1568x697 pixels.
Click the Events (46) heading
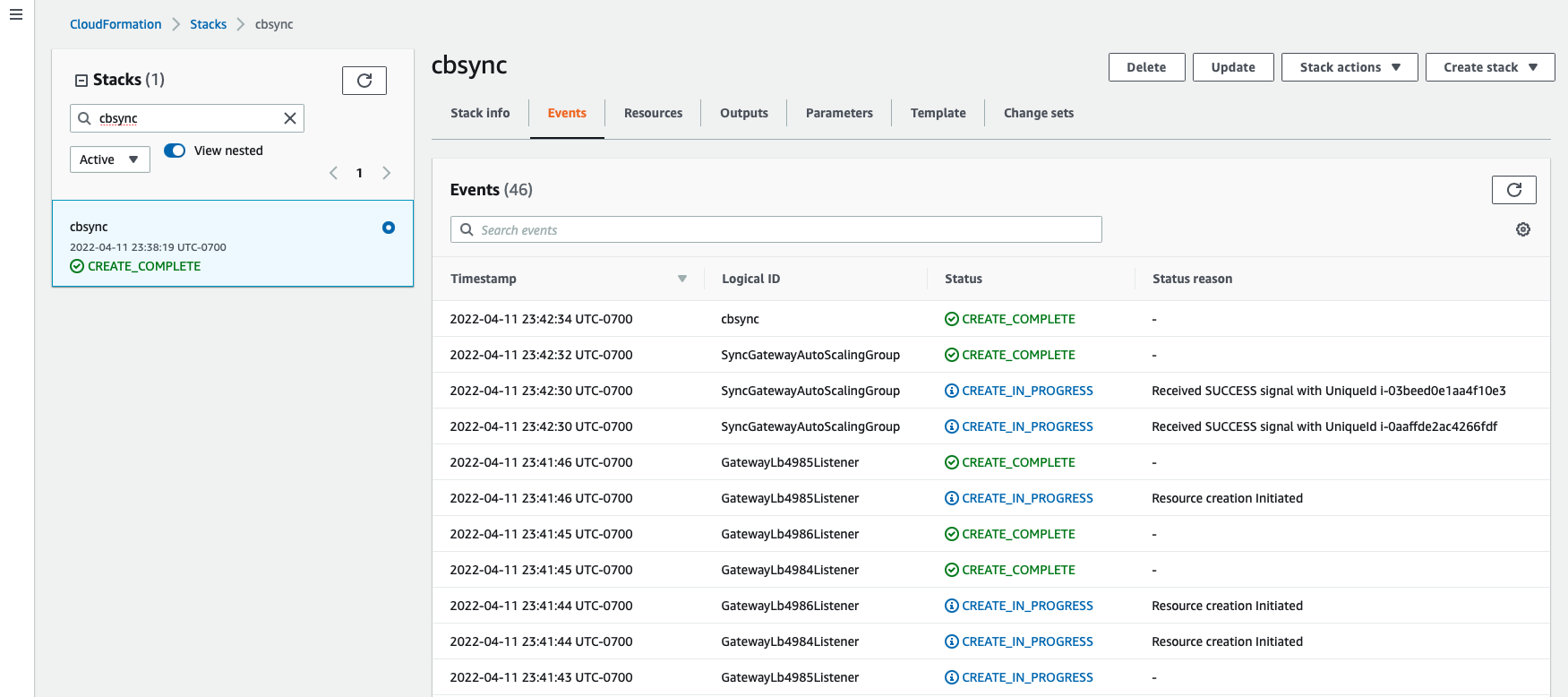click(x=491, y=190)
